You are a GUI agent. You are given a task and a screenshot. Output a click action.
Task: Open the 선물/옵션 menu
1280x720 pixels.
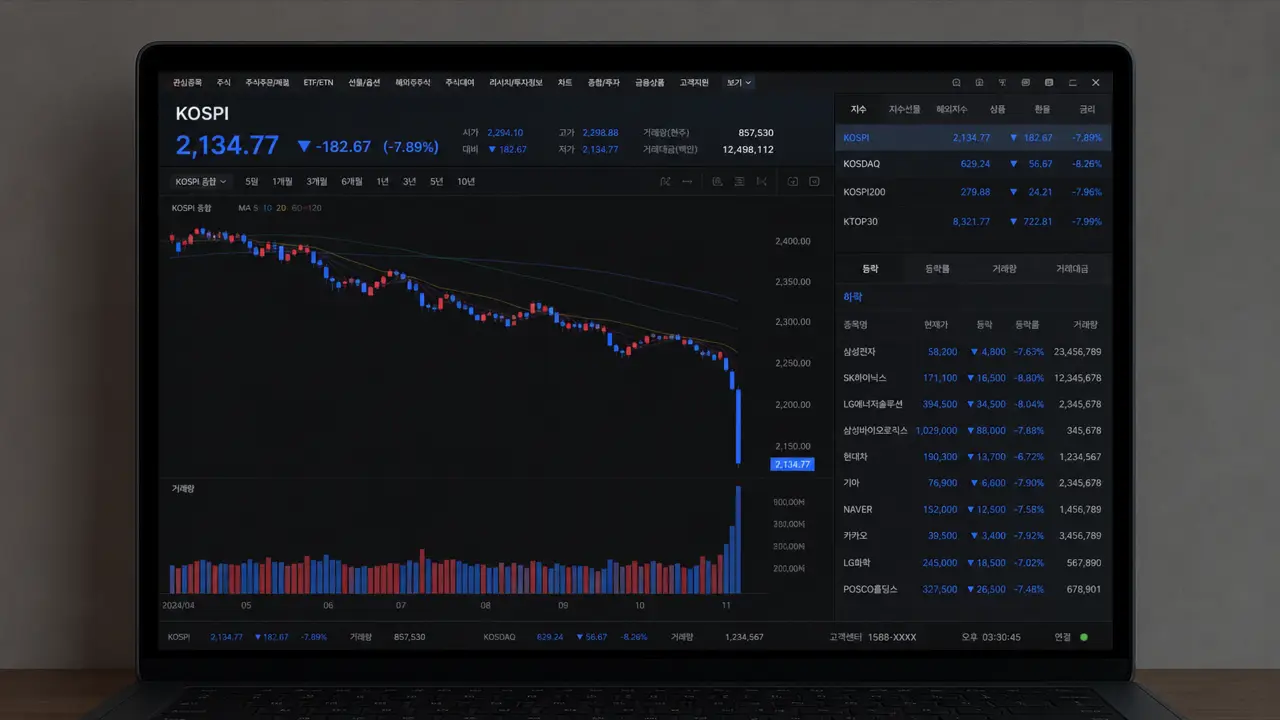(x=364, y=82)
